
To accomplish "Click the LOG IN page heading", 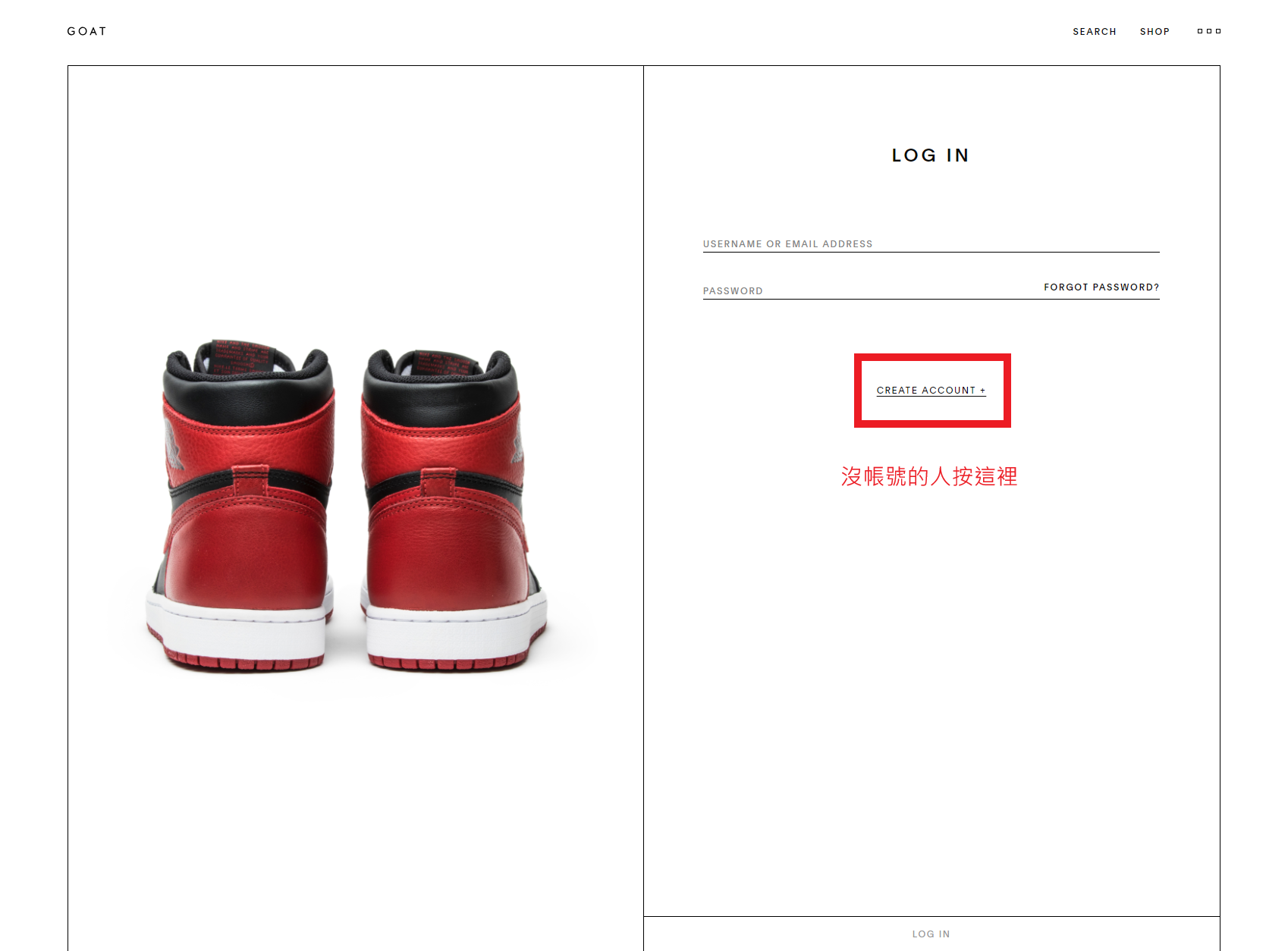I will coord(931,155).
